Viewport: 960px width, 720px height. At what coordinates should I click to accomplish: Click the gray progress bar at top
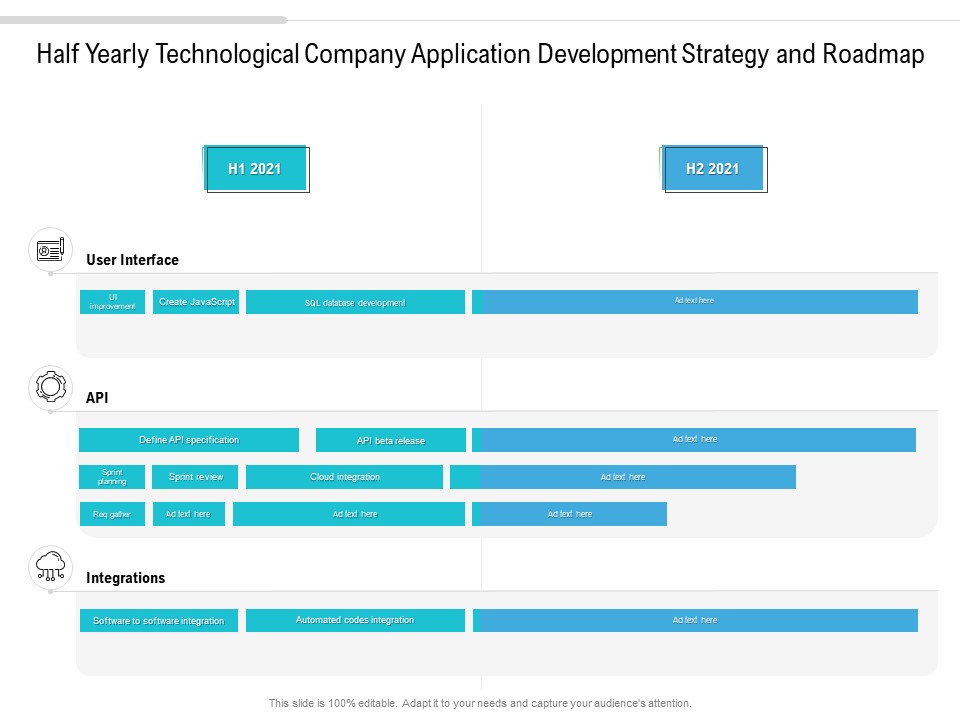143,20
